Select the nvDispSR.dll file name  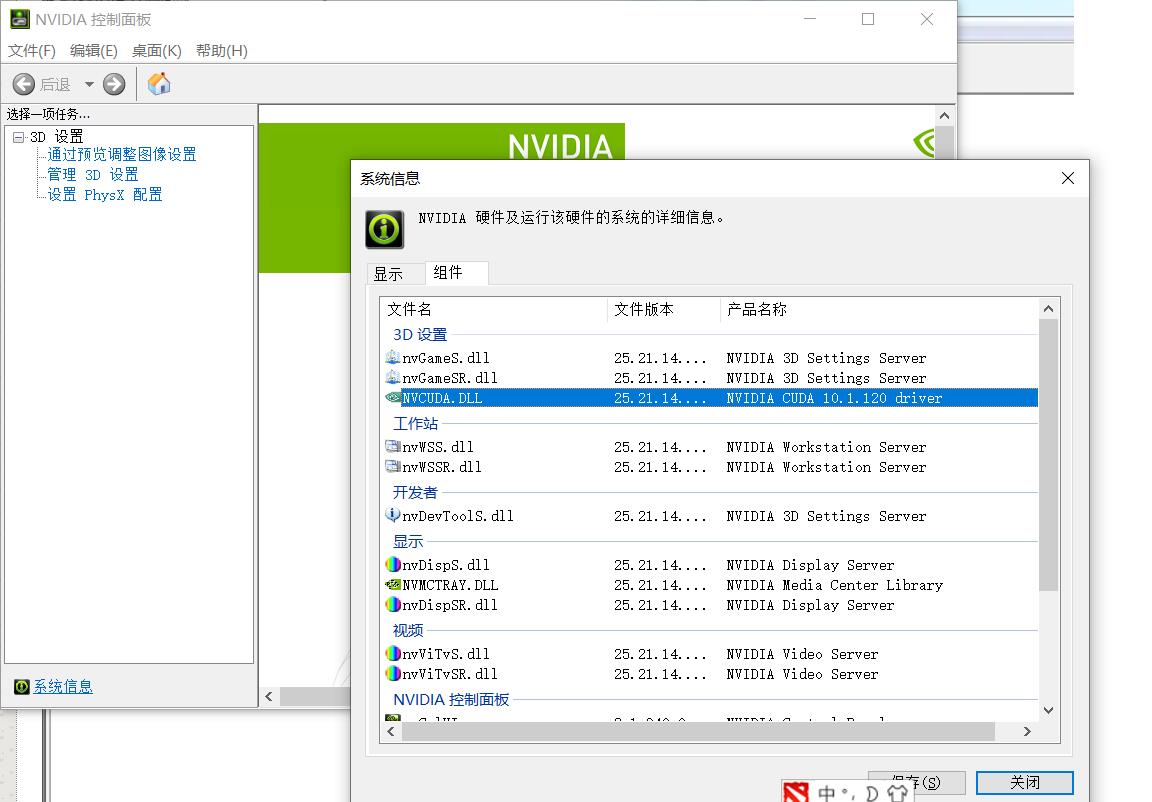pyautogui.click(x=450, y=605)
